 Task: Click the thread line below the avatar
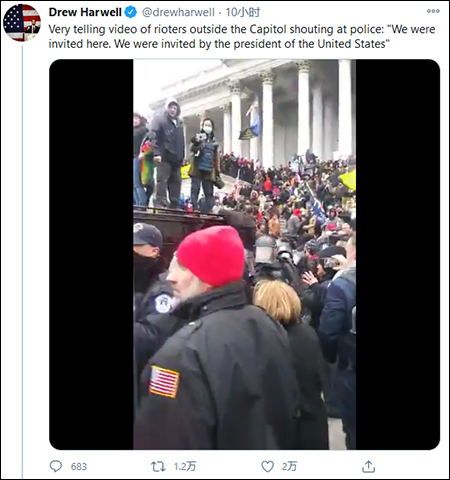point(22,262)
